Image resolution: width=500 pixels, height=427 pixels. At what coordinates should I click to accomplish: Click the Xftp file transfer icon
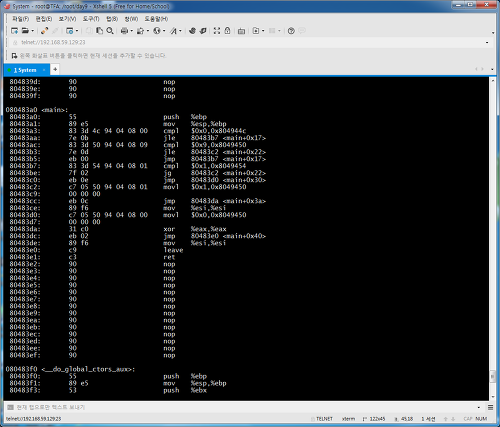[x=192, y=31]
